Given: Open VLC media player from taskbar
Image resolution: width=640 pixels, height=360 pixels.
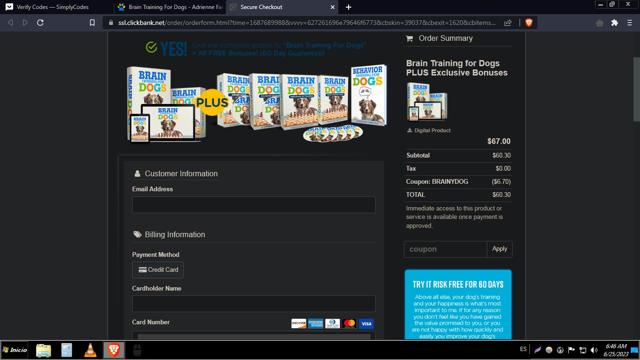Looking at the screenshot, I should (90, 350).
